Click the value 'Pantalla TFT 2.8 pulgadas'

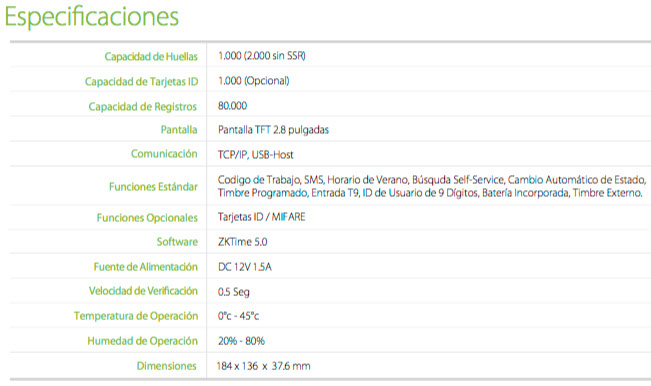click(273, 130)
